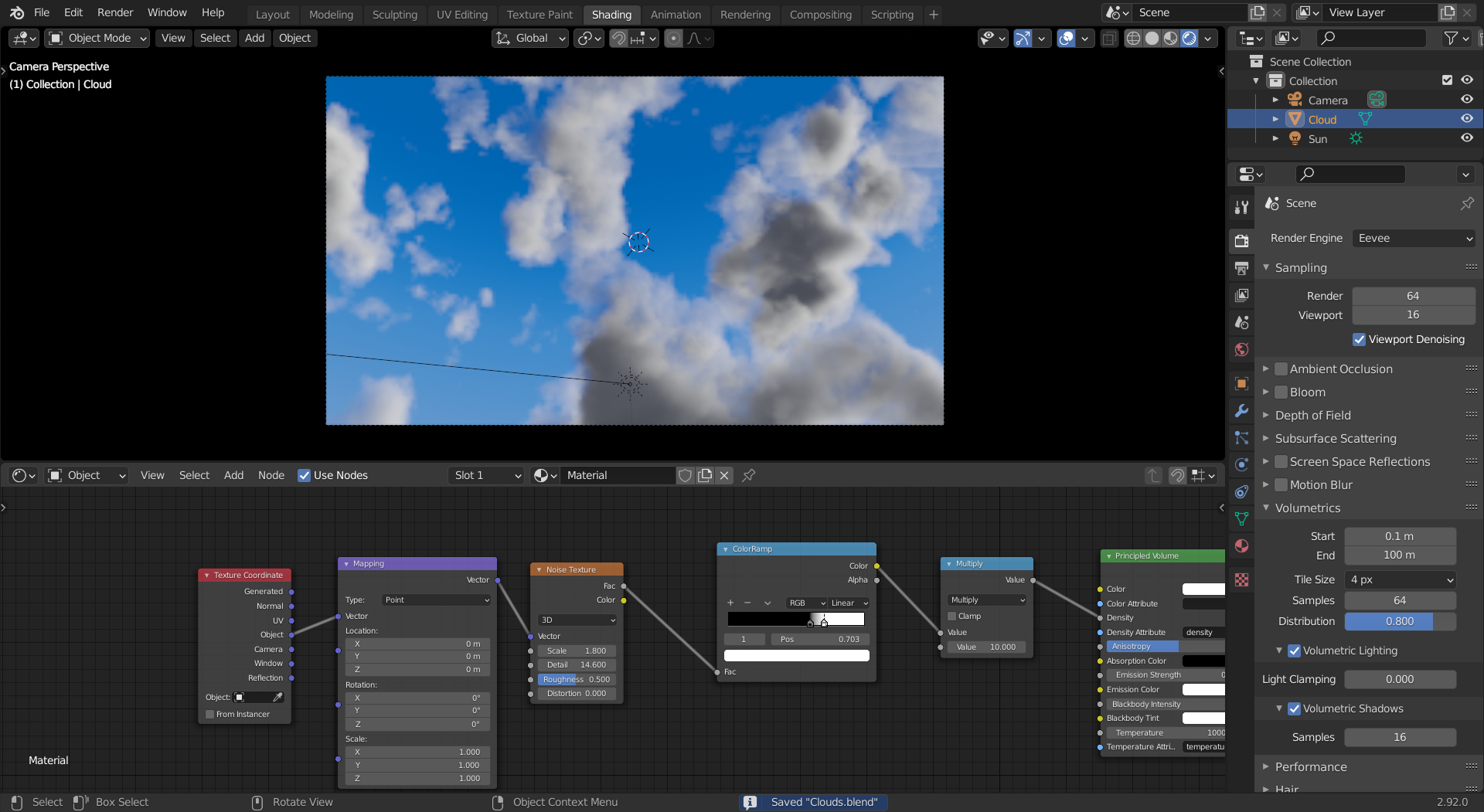Select rendered viewport shading mode icon
Viewport: 1484px width, 812px height.
pyautogui.click(x=1190, y=39)
